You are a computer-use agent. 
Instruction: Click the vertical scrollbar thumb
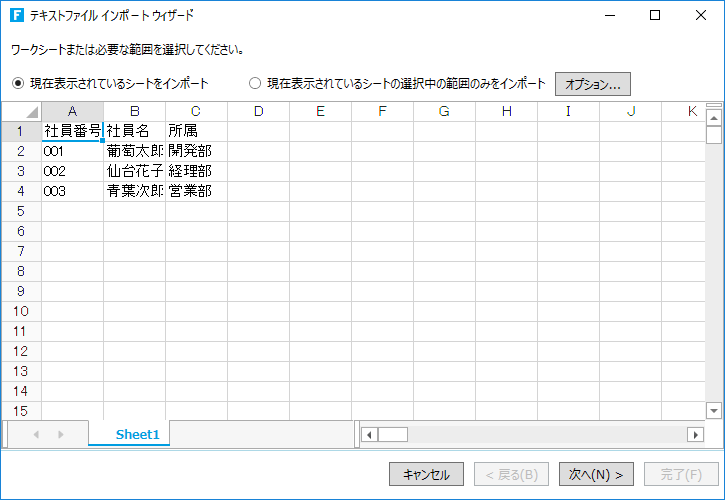[714, 135]
